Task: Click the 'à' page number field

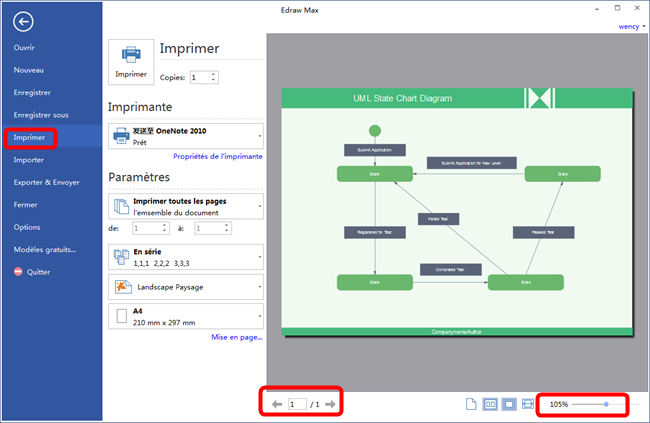Action: click(x=209, y=228)
